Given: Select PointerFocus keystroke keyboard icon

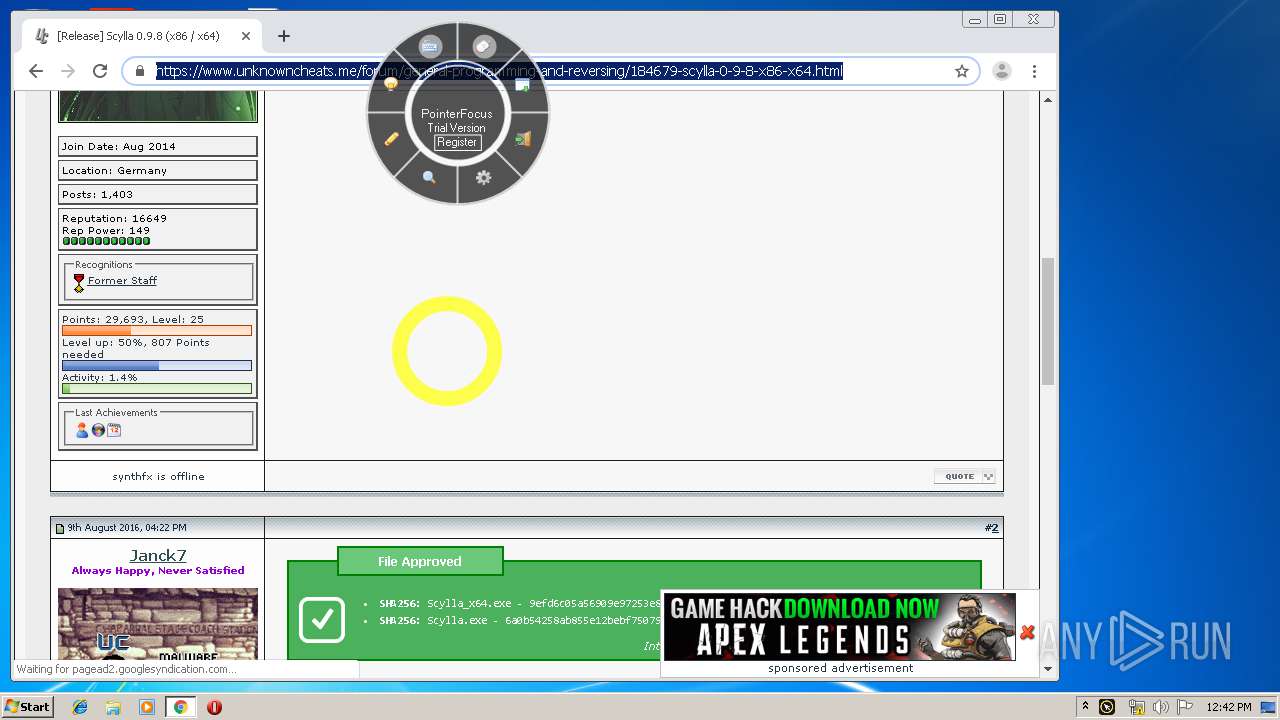Looking at the screenshot, I should click(x=430, y=47).
